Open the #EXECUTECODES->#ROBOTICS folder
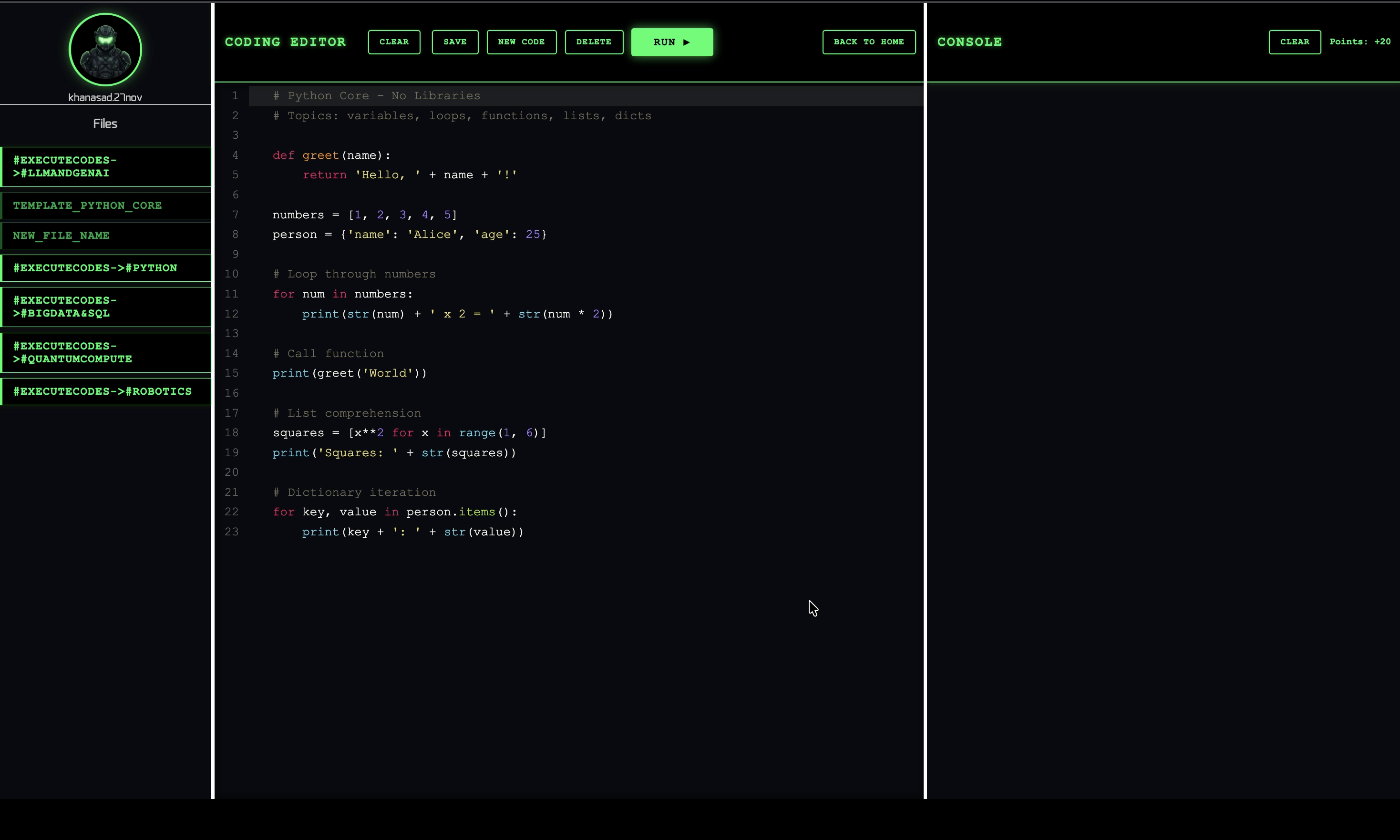 [x=106, y=392]
